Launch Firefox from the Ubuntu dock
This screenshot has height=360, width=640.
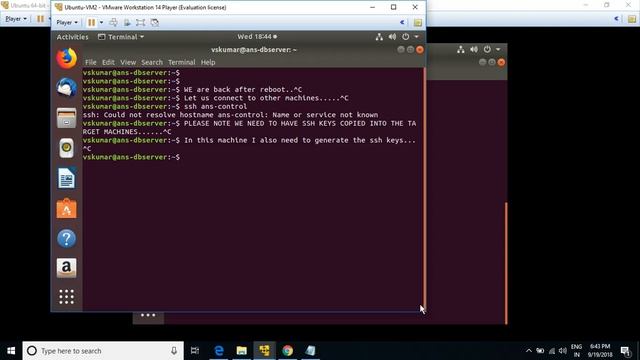coord(67,58)
